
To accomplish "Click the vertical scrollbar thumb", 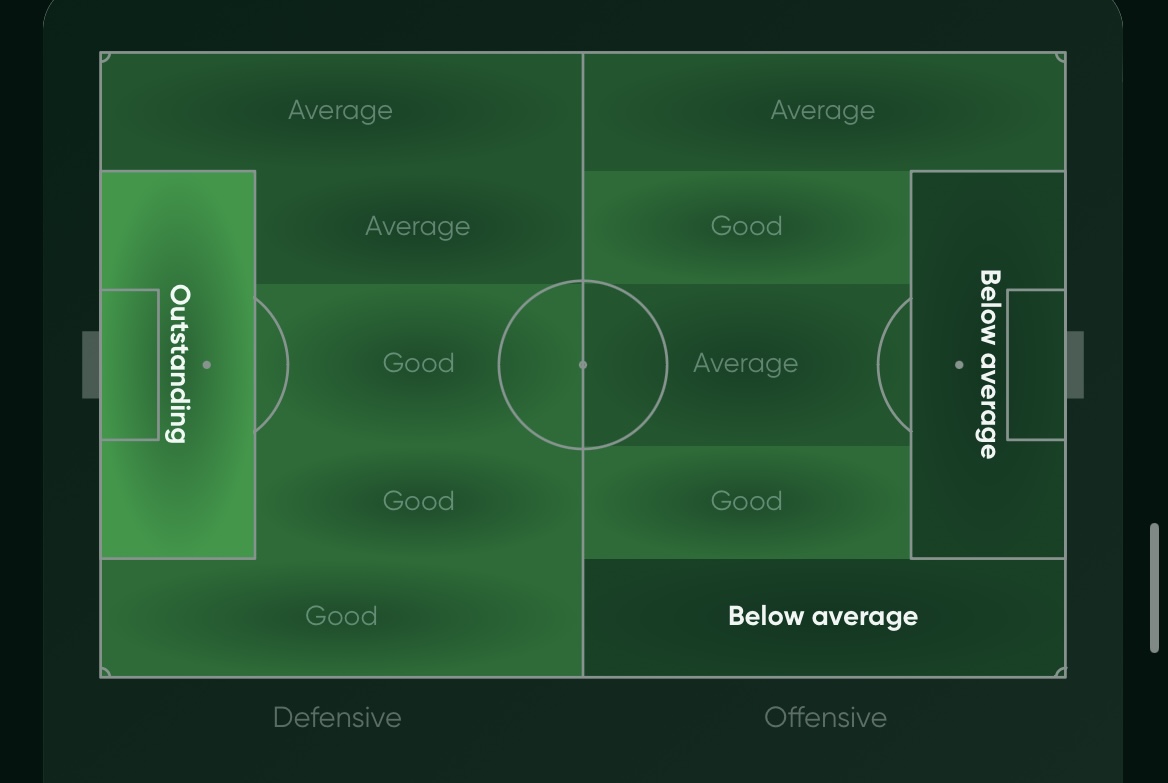I will (x=1154, y=587).
